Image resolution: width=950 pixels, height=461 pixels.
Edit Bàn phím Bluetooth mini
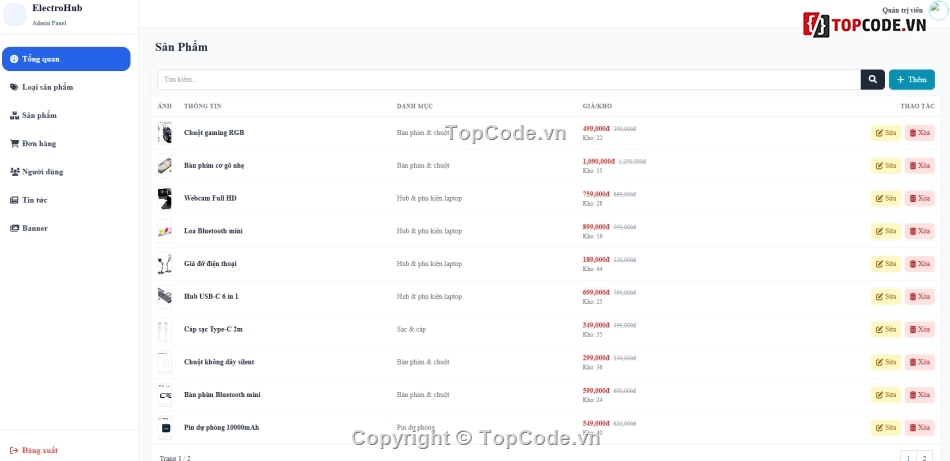click(x=886, y=395)
